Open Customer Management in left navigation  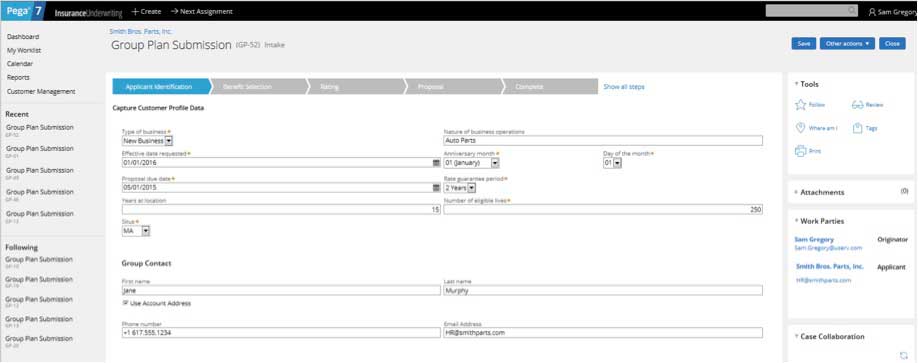coord(41,91)
